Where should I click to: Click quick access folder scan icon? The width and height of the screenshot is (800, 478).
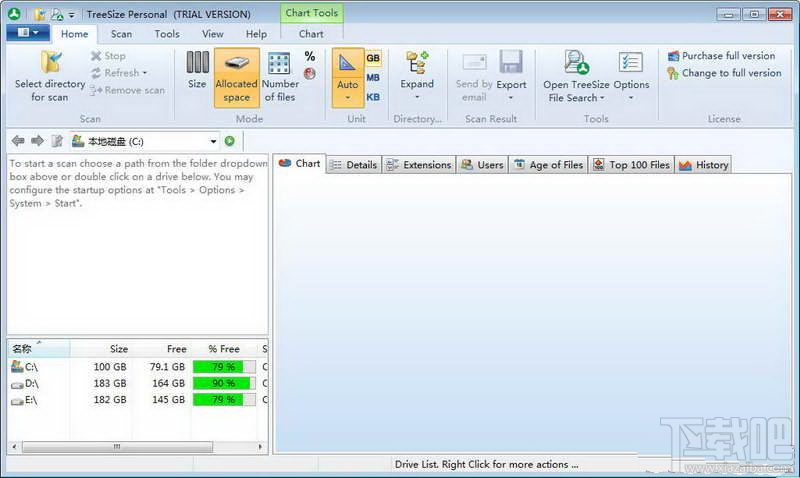(x=40, y=14)
